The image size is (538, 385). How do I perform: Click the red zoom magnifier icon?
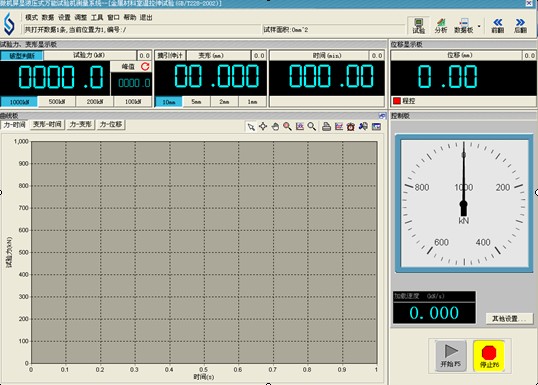click(x=288, y=127)
